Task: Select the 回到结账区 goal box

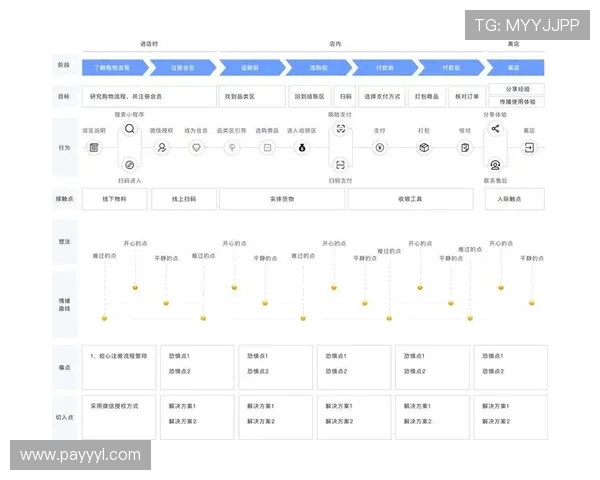Action: point(310,96)
